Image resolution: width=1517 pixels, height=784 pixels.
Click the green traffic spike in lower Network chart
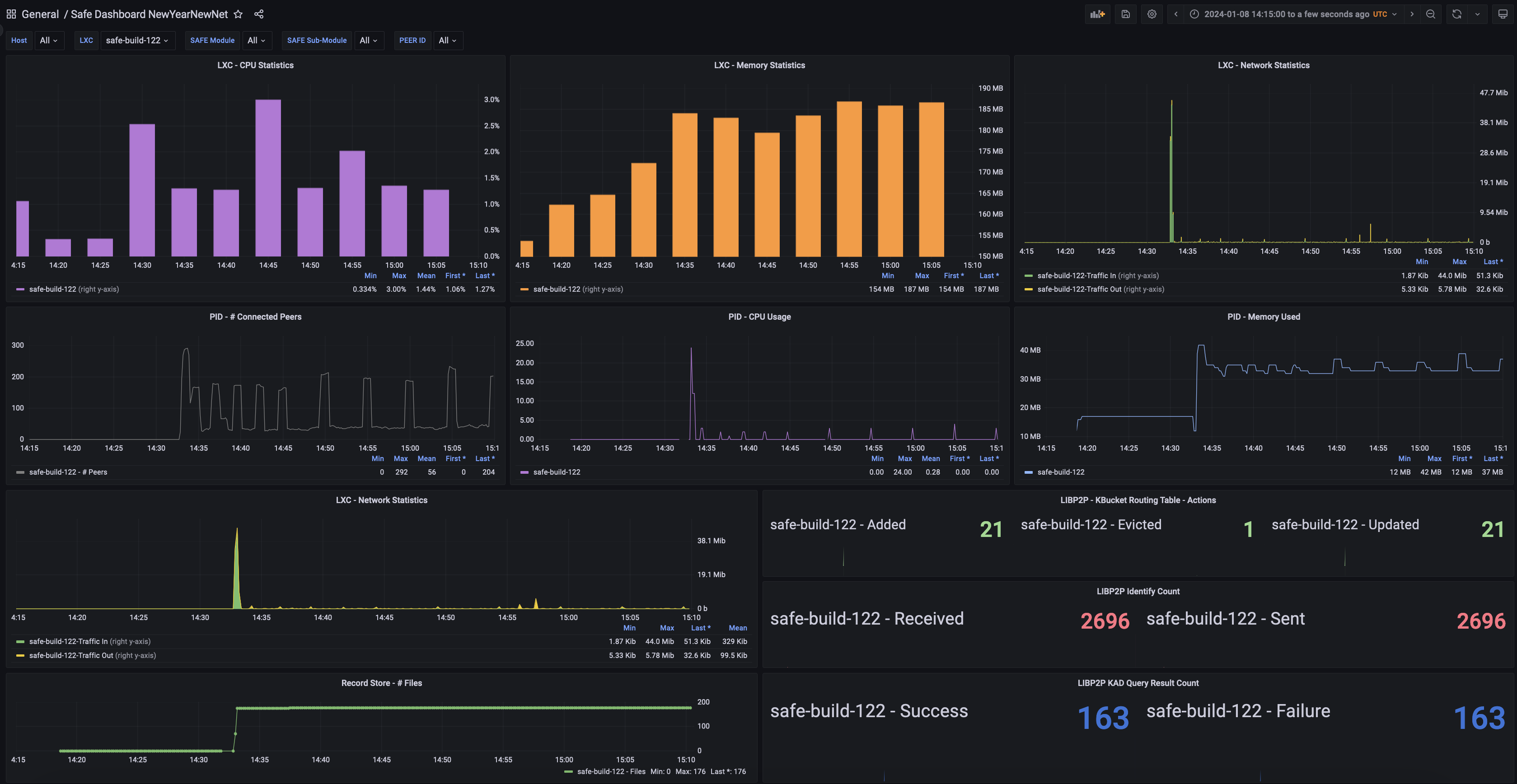click(237, 568)
